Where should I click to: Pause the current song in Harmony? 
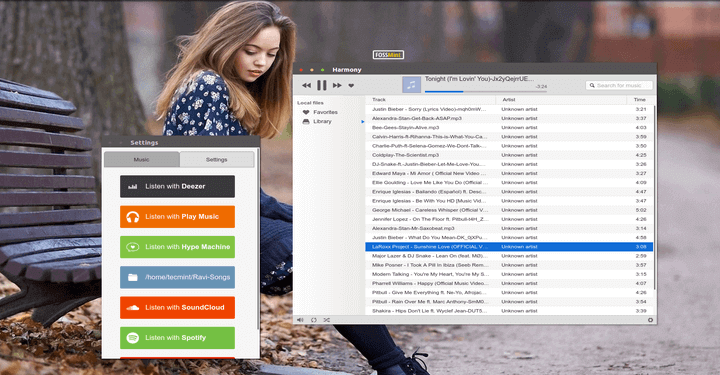pyautogui.click(x=322, y=85)
